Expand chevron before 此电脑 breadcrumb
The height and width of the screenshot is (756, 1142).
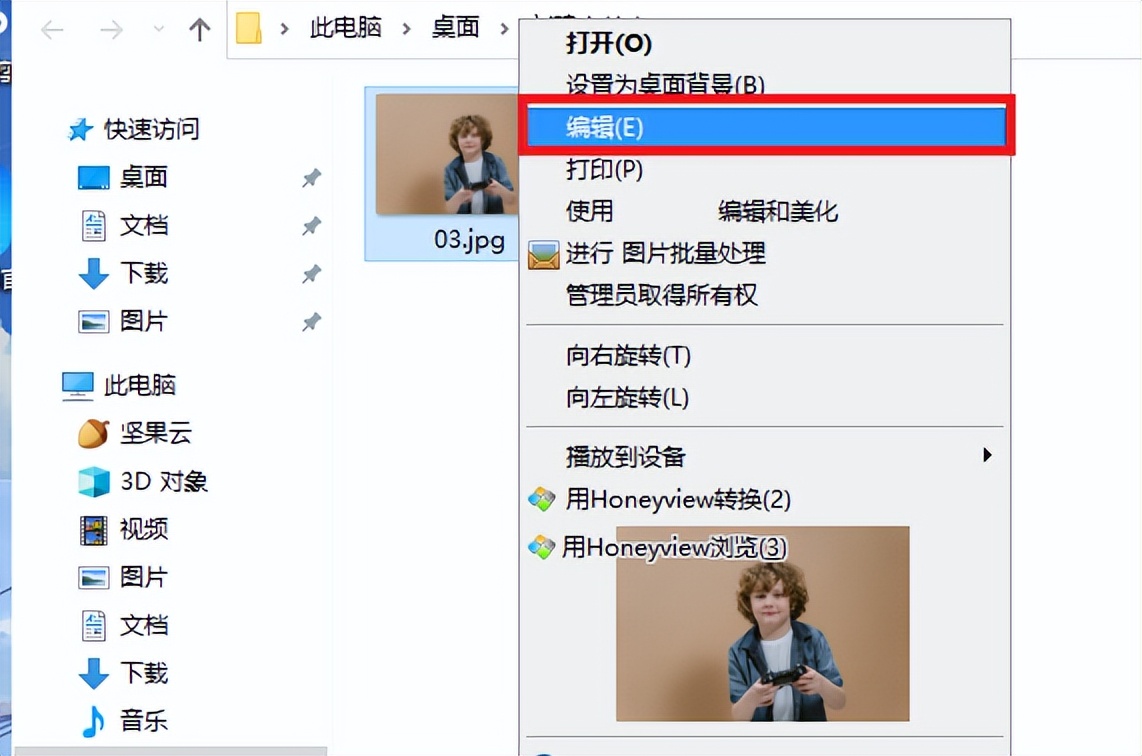pos(285,29)
